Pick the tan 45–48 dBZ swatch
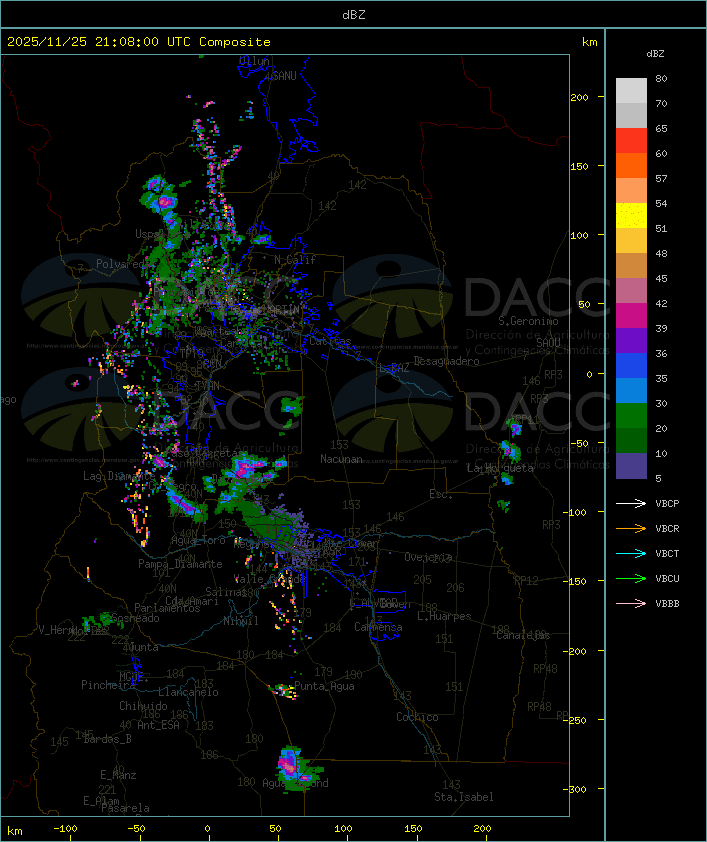Image resolution: width=707 pixels, height=842 pixels. tap(631, 265)
